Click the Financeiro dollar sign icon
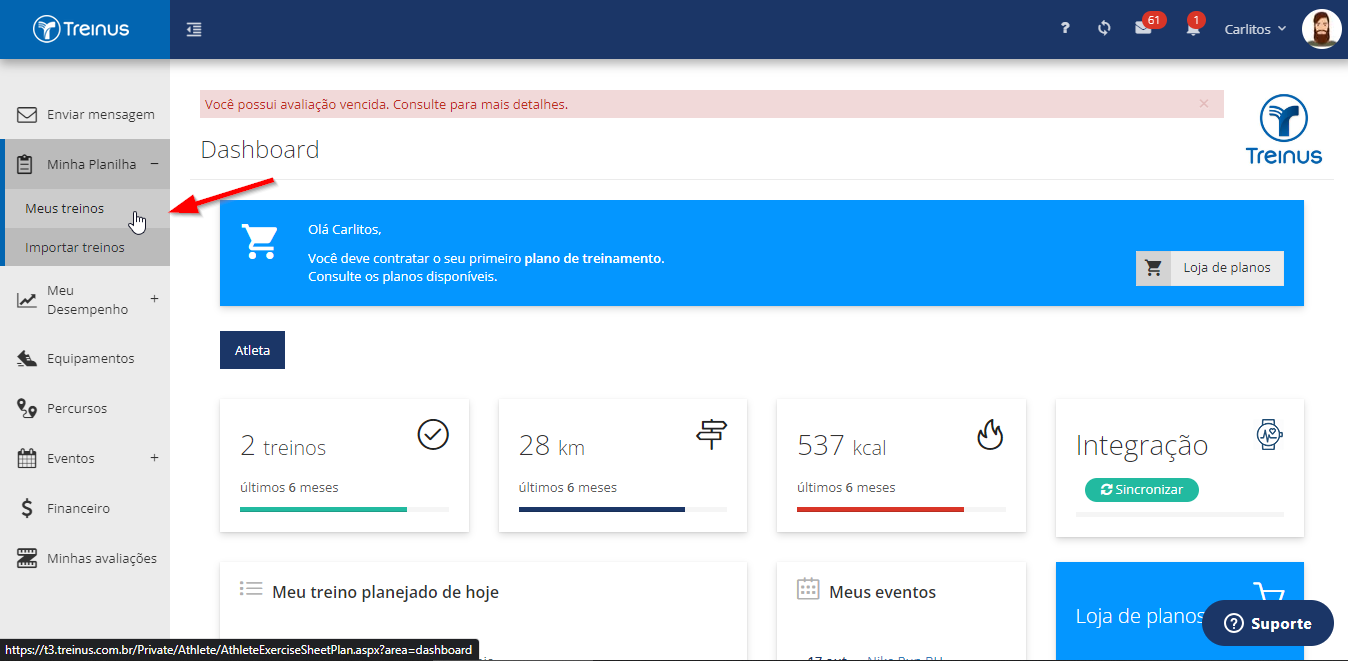 (28, 508)
